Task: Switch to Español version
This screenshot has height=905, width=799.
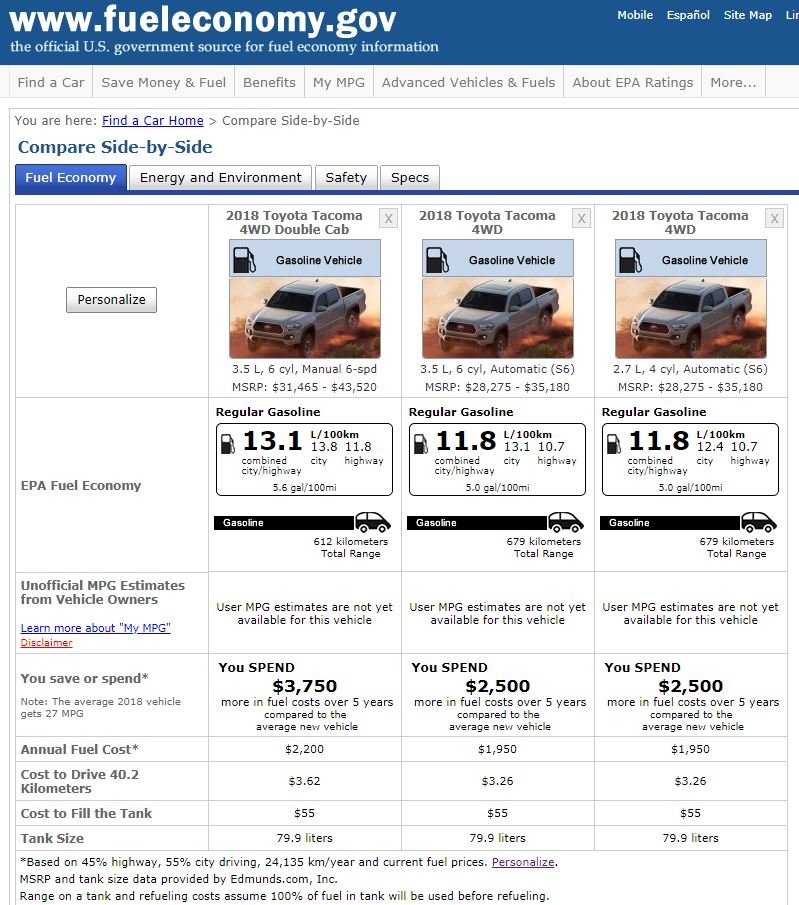Action: [688, 15]
